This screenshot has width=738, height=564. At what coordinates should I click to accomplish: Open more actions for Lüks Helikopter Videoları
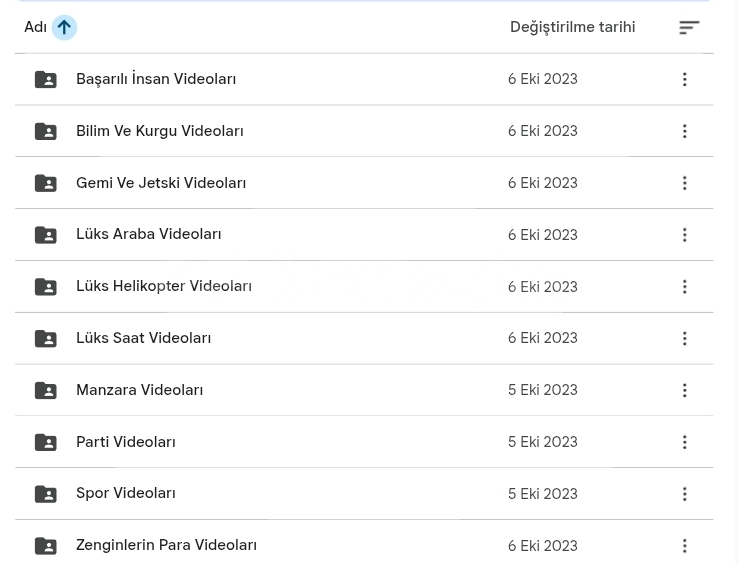tap(684, 287)
